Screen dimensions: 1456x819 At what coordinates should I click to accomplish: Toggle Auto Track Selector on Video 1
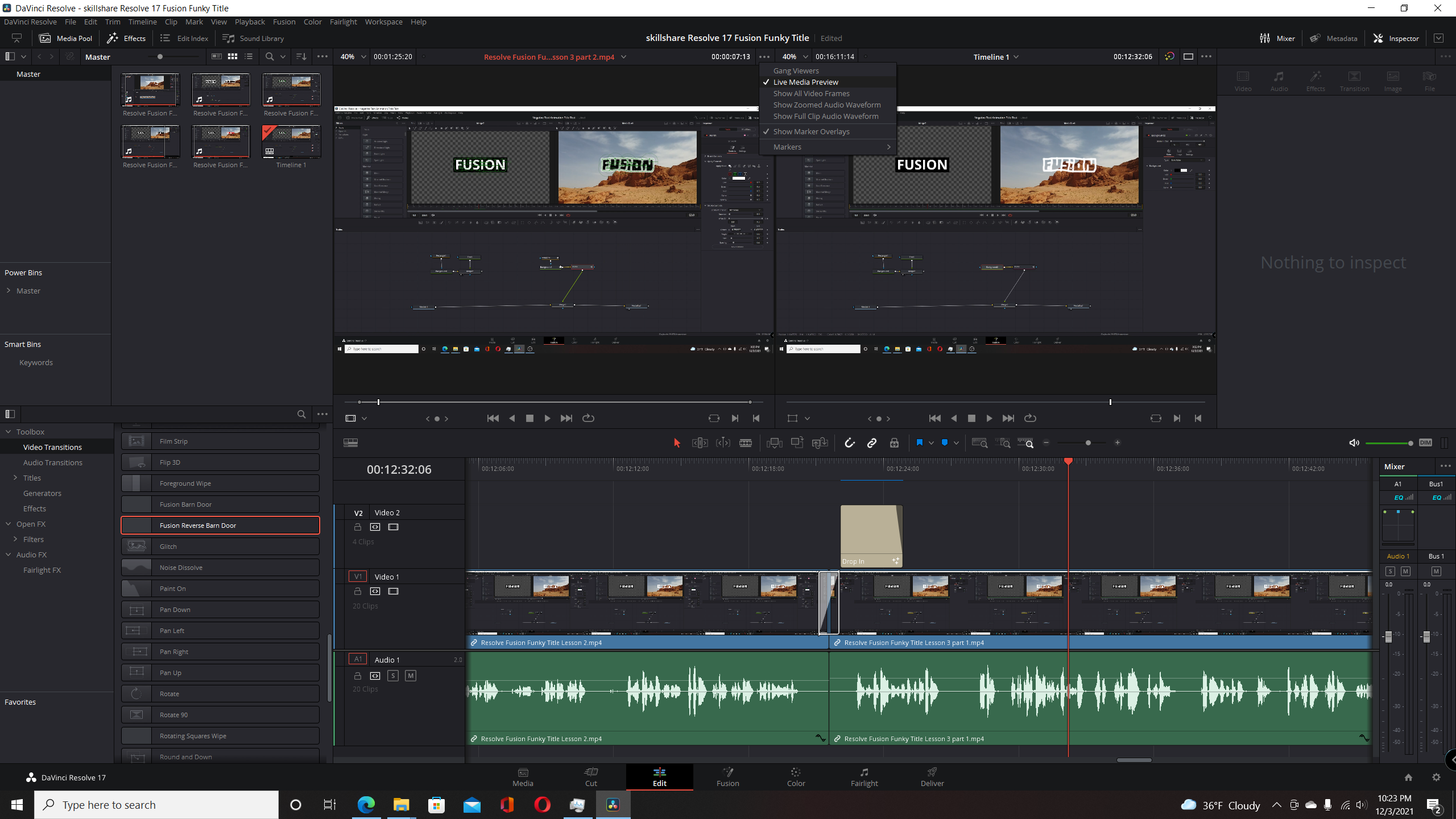[x=375, y=591]
